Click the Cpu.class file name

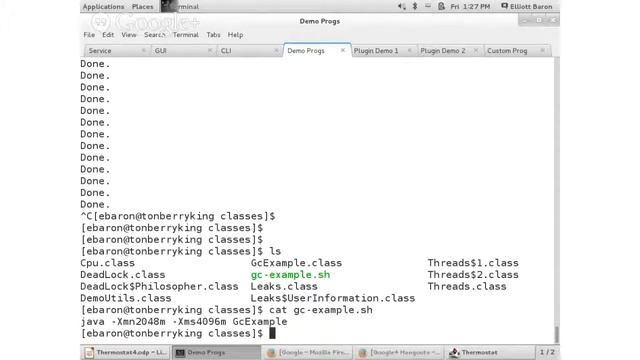tap(107, 263)
